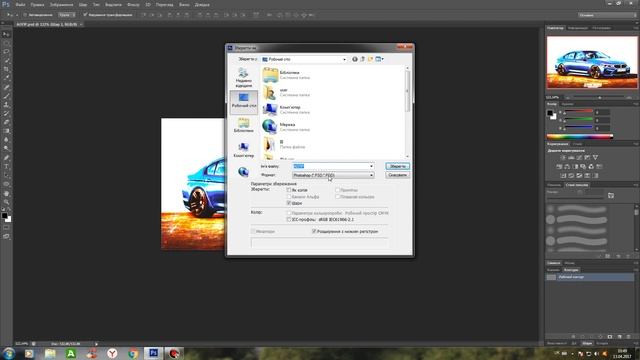The image size is (640, 360).
Task: Open the Фільтр menu
Action: [x=133, y=4]
